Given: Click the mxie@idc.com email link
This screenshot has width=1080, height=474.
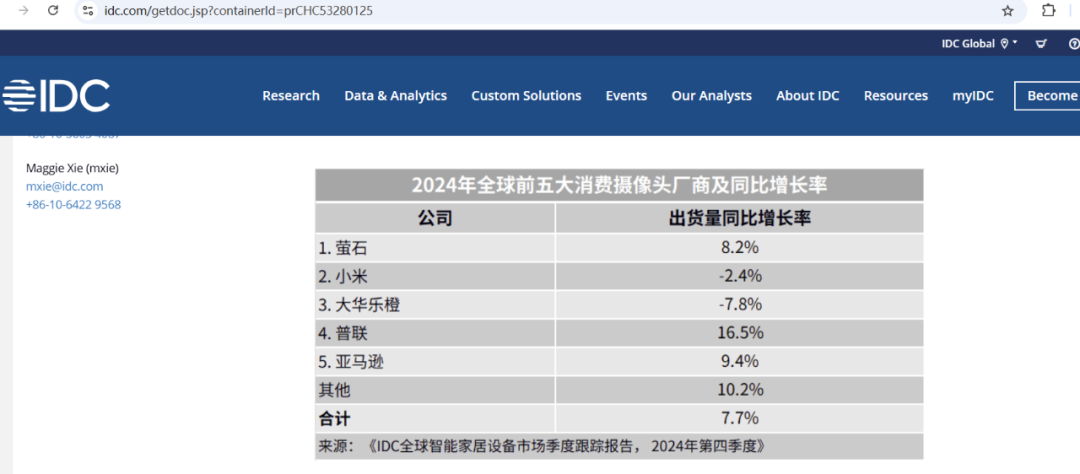Looking at the screenshot, I should click(x=65, y=186).
